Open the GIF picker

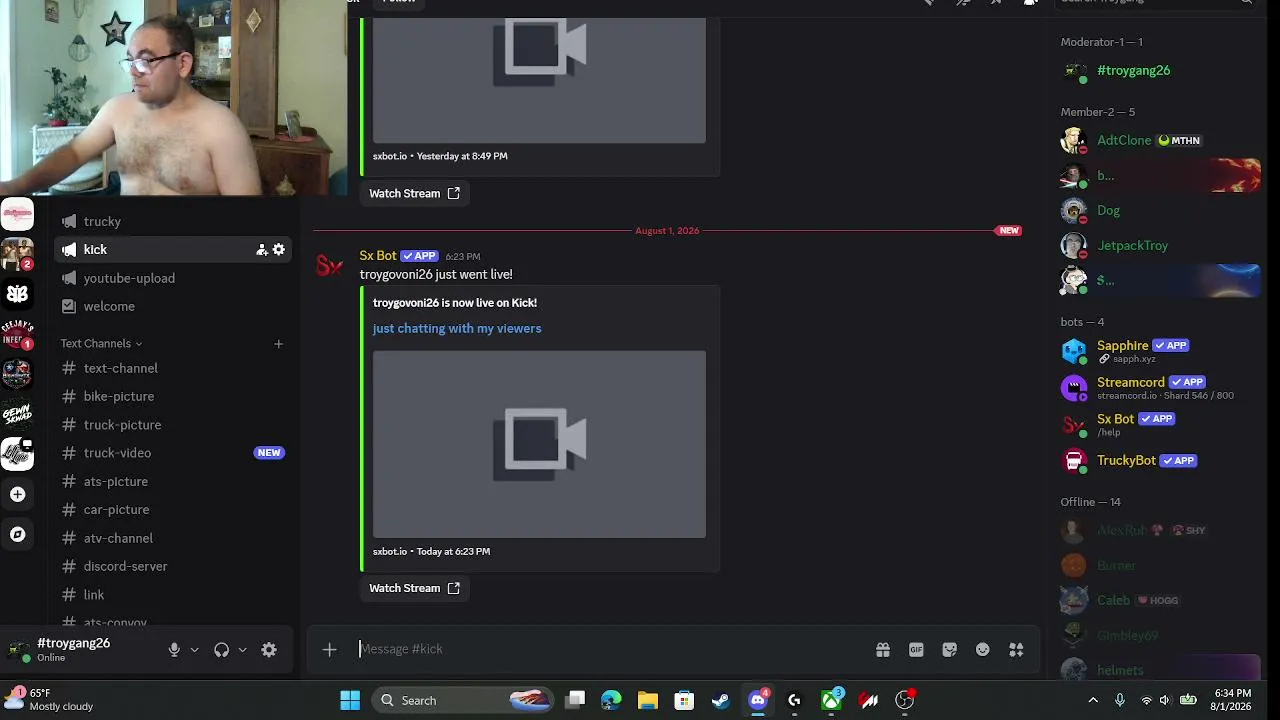[x=916, y=650]
